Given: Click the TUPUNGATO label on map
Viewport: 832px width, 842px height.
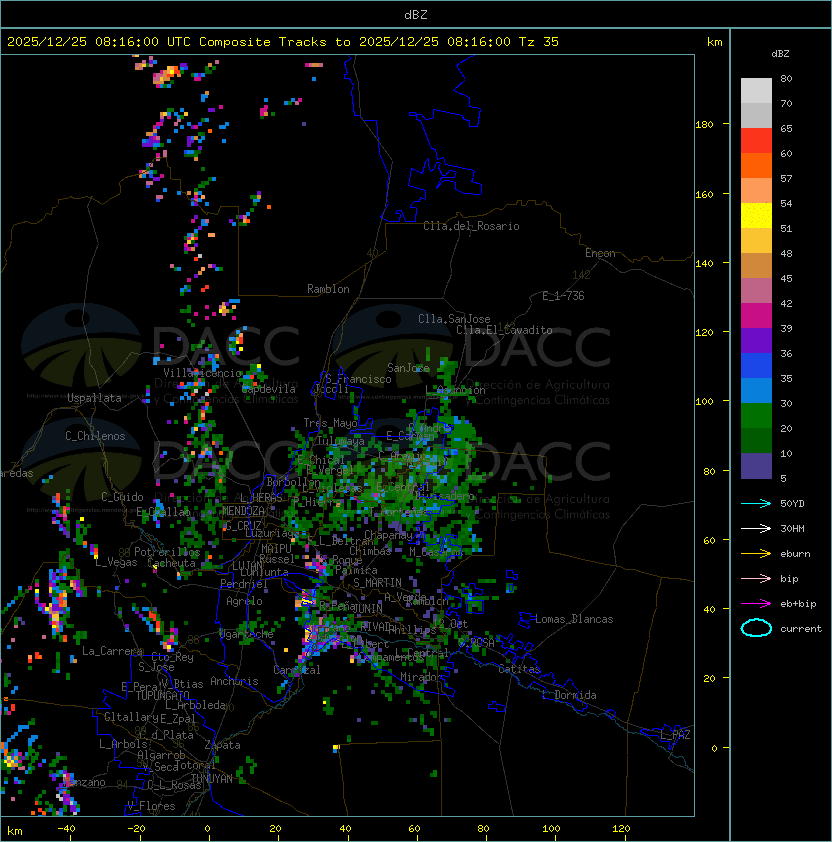Looking at the screenshot, I should (x=163, y=695).
